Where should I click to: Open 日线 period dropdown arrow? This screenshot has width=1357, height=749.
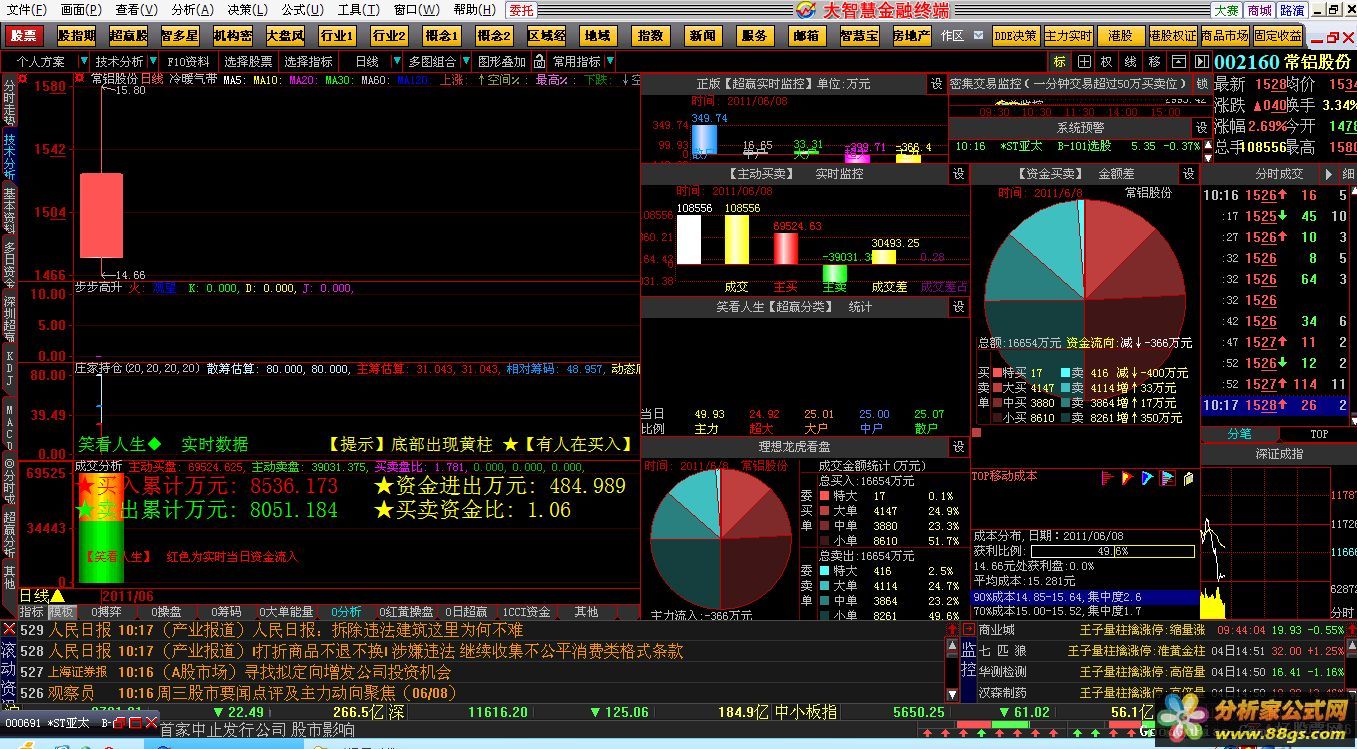397,61
